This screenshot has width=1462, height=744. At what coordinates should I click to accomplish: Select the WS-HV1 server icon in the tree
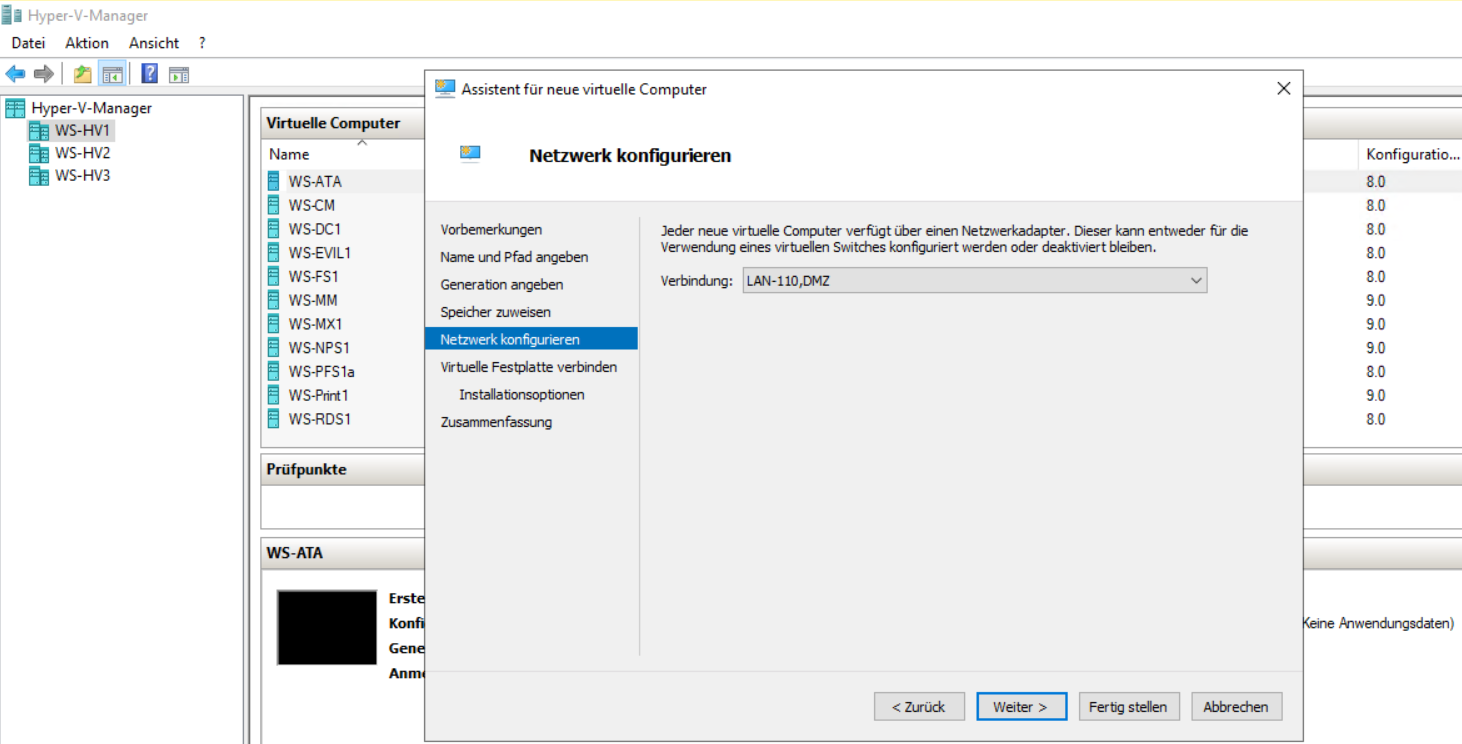tap(39, 131)
